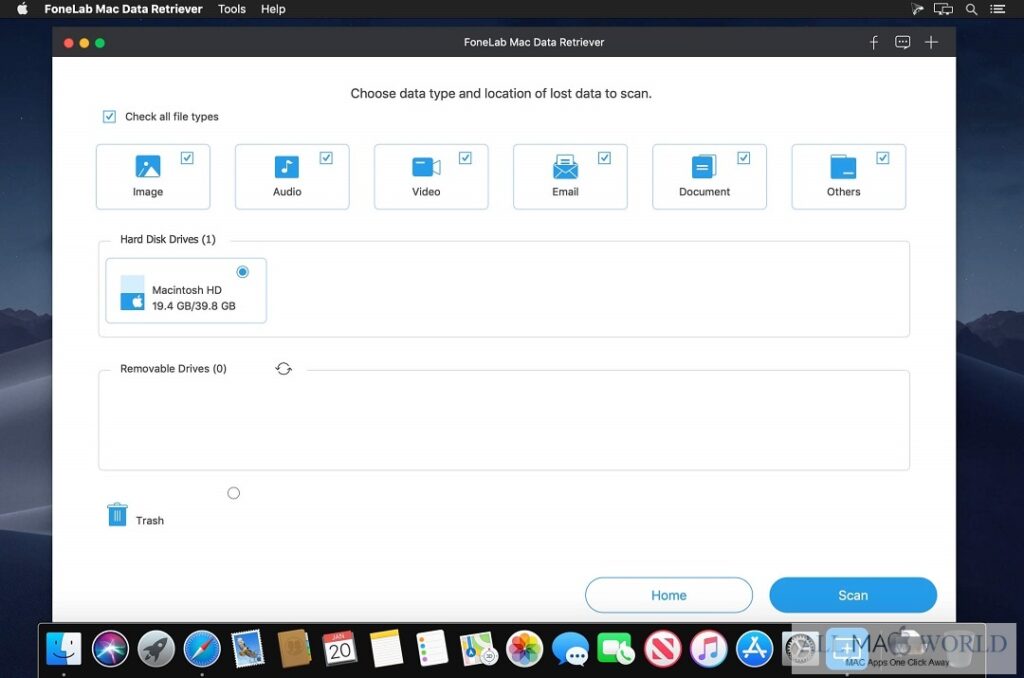Refresh the Removable Drives list
Viewport: 1024px width, 678px height.
283,368
